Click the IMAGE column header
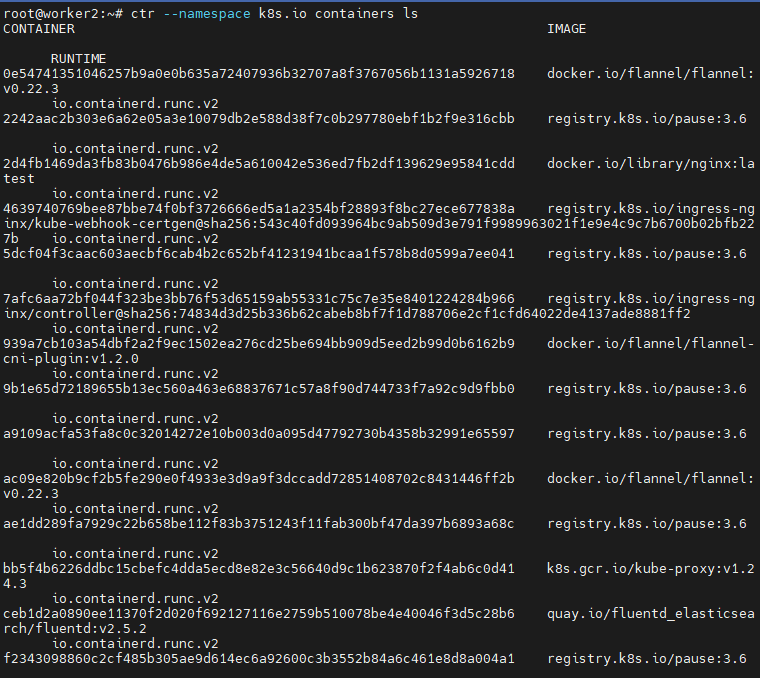This screenshot has width=760, height=678. point(567,29)
